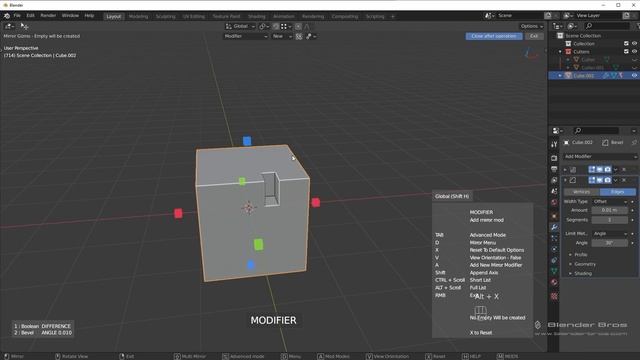
Task: Open the File menu
Action: click(x=17, y=16)
